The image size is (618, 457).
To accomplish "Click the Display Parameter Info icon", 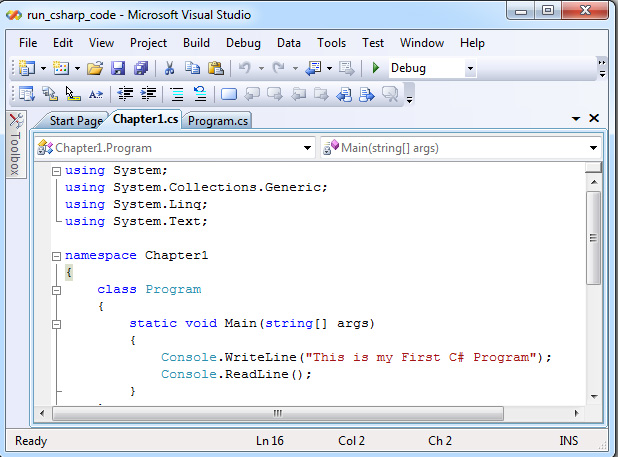I will pos(50,94).
